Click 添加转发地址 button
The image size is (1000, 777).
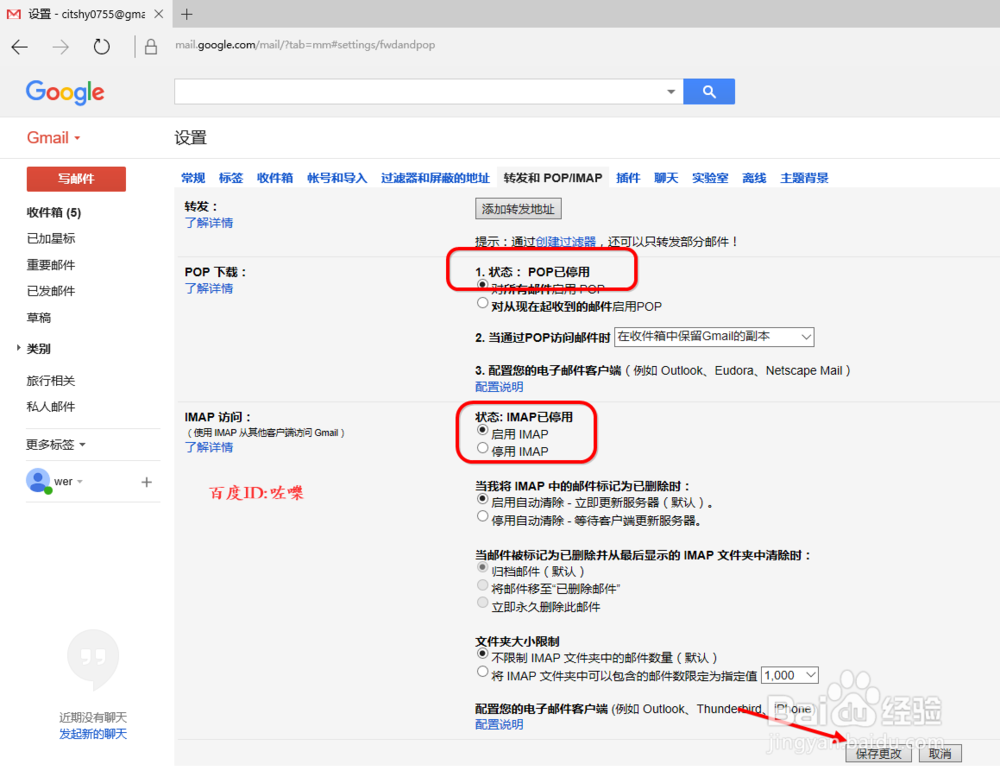pyautogui.click(x=518, y=209)
